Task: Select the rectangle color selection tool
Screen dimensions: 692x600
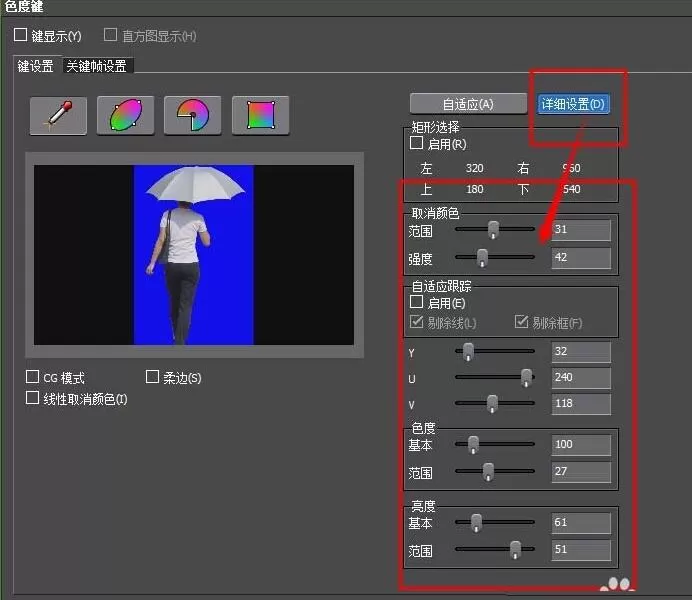Action: (x=261, y=116)
